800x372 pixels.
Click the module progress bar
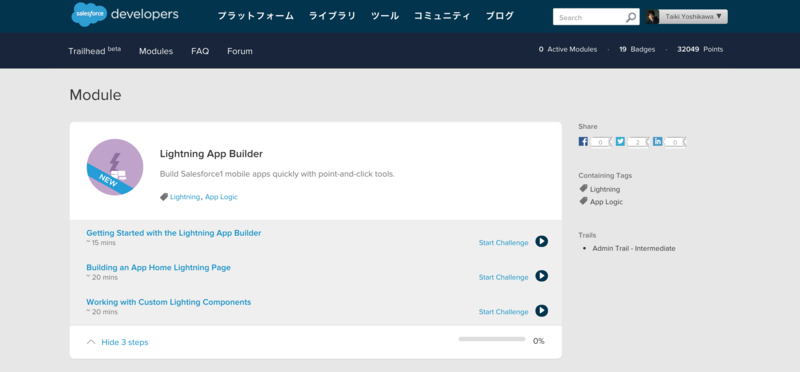click(x=492, y=339)
